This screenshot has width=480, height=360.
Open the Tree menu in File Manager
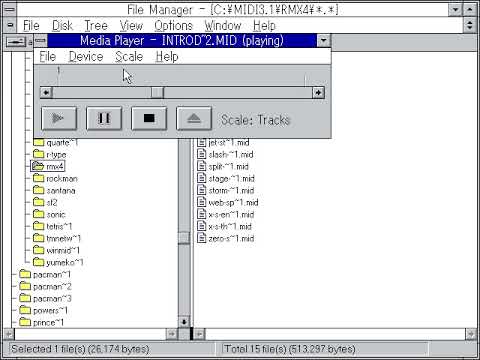point(96,26)
